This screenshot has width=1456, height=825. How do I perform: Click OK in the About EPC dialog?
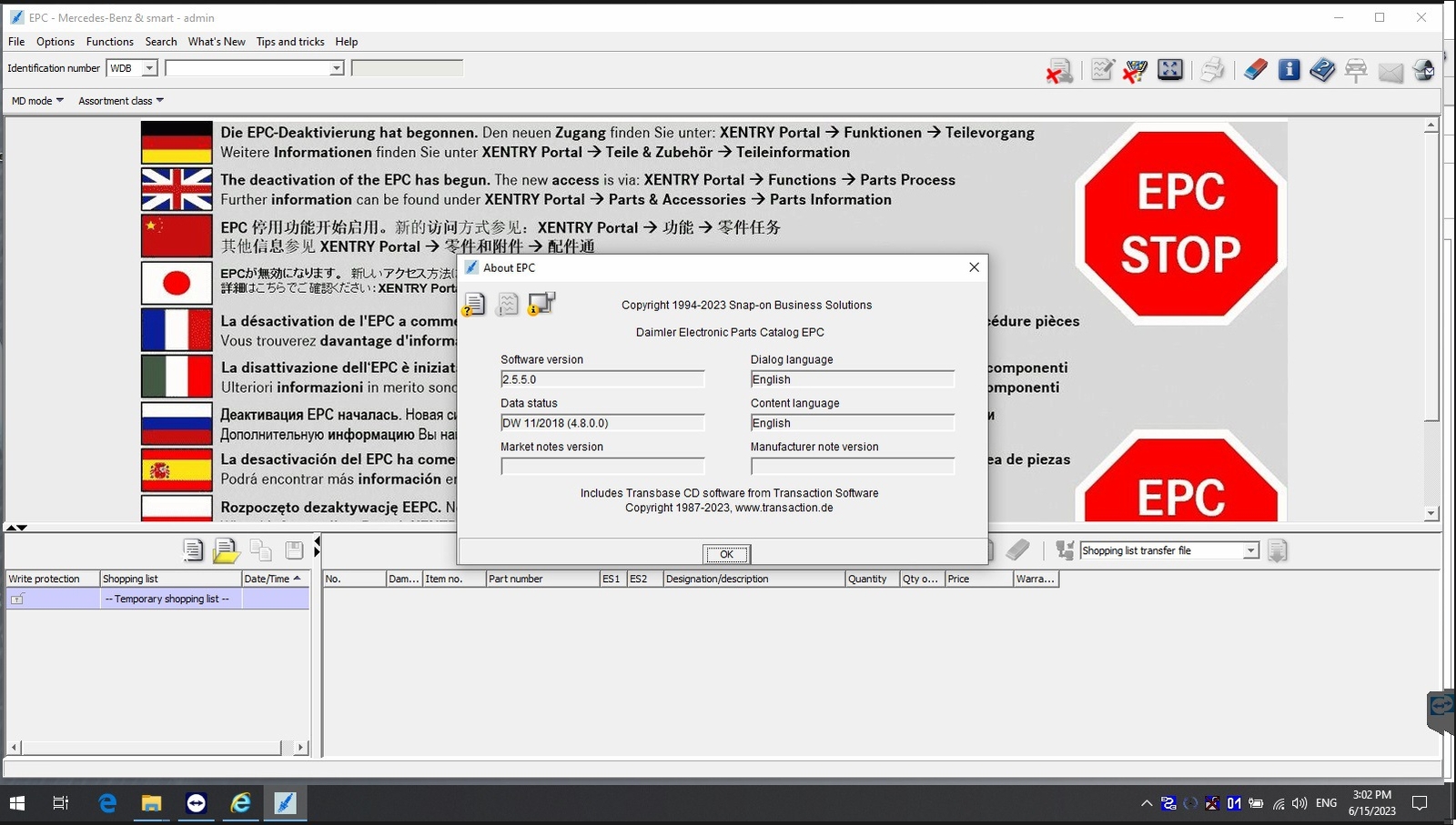coord(726,554)
